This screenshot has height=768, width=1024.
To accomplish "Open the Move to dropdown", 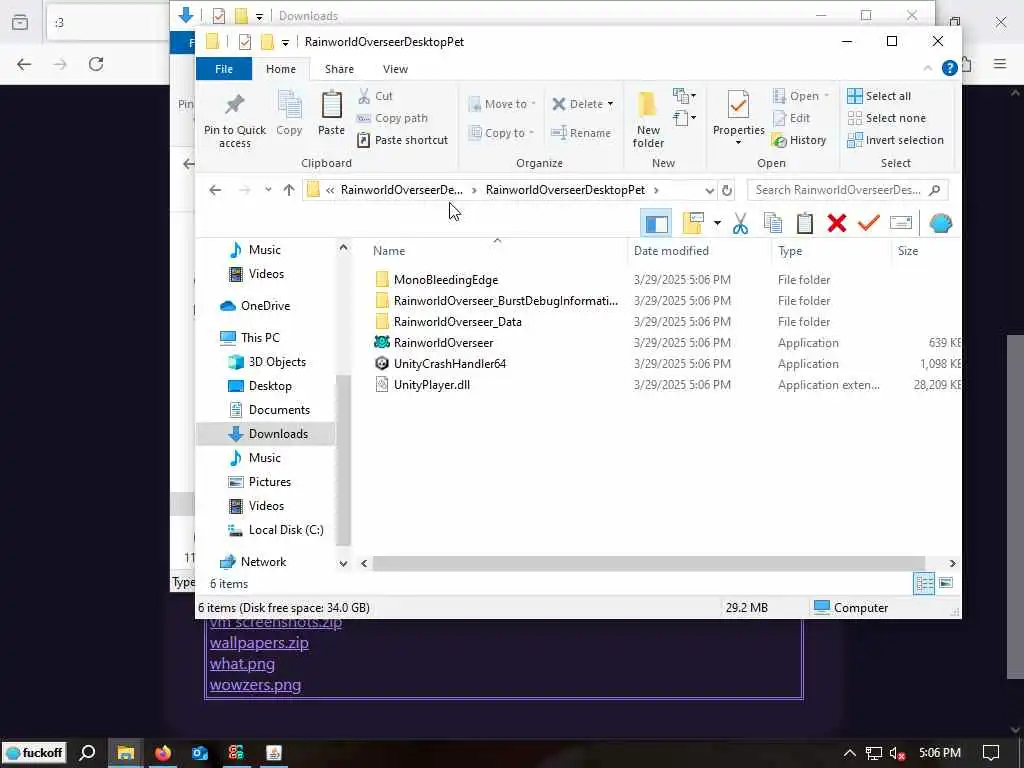I will (502, 104).
